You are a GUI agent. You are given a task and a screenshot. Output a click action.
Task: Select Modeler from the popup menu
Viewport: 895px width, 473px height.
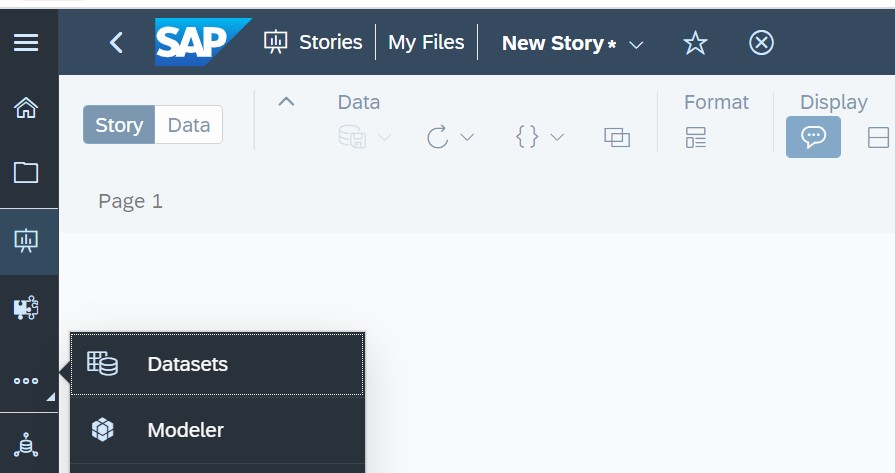pos(217,430)
